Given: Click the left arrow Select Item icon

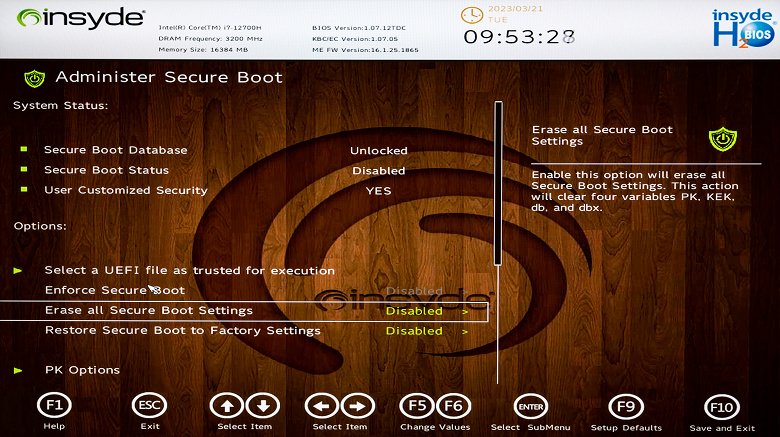Looking at the screenshot, I should point(322,406).
